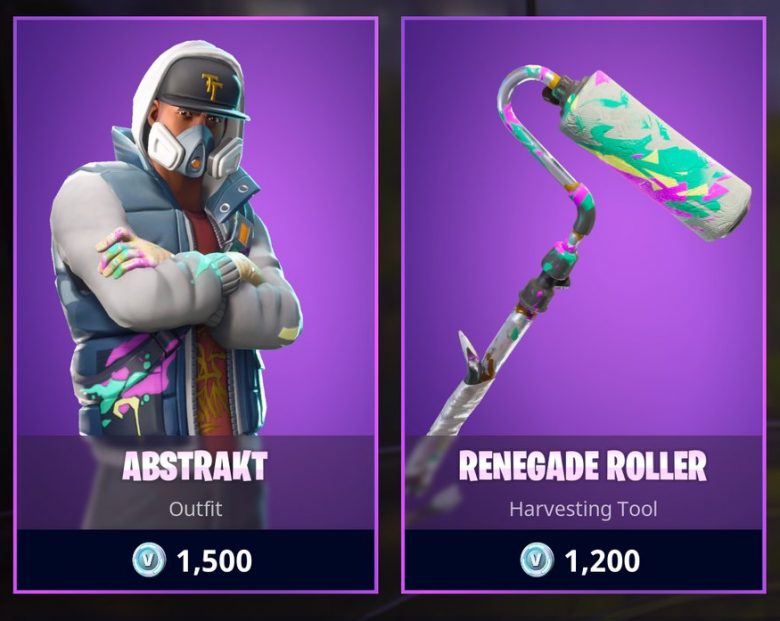The height and width of the screenshot is (621, 780).
Task: Click the 1,500 price number
Action: (214, 561)
